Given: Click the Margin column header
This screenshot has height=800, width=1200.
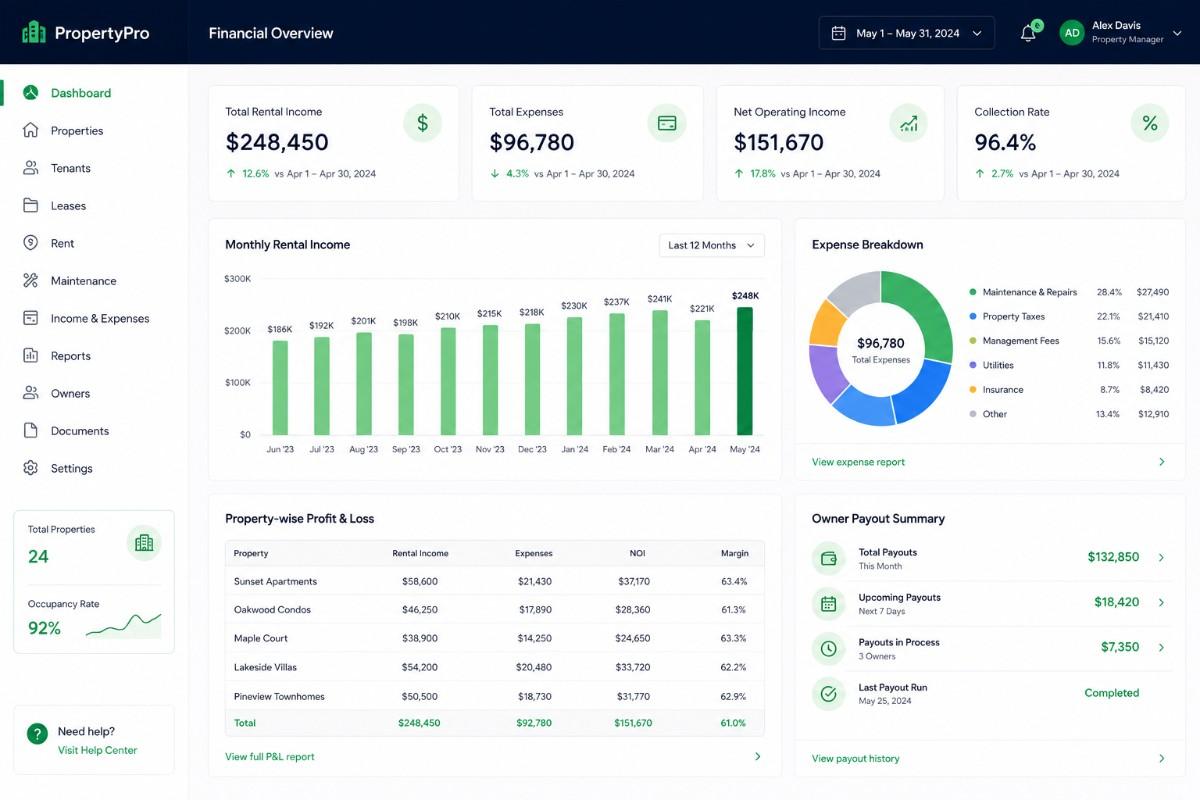Looking at the screenshot, I should point(734,553).
